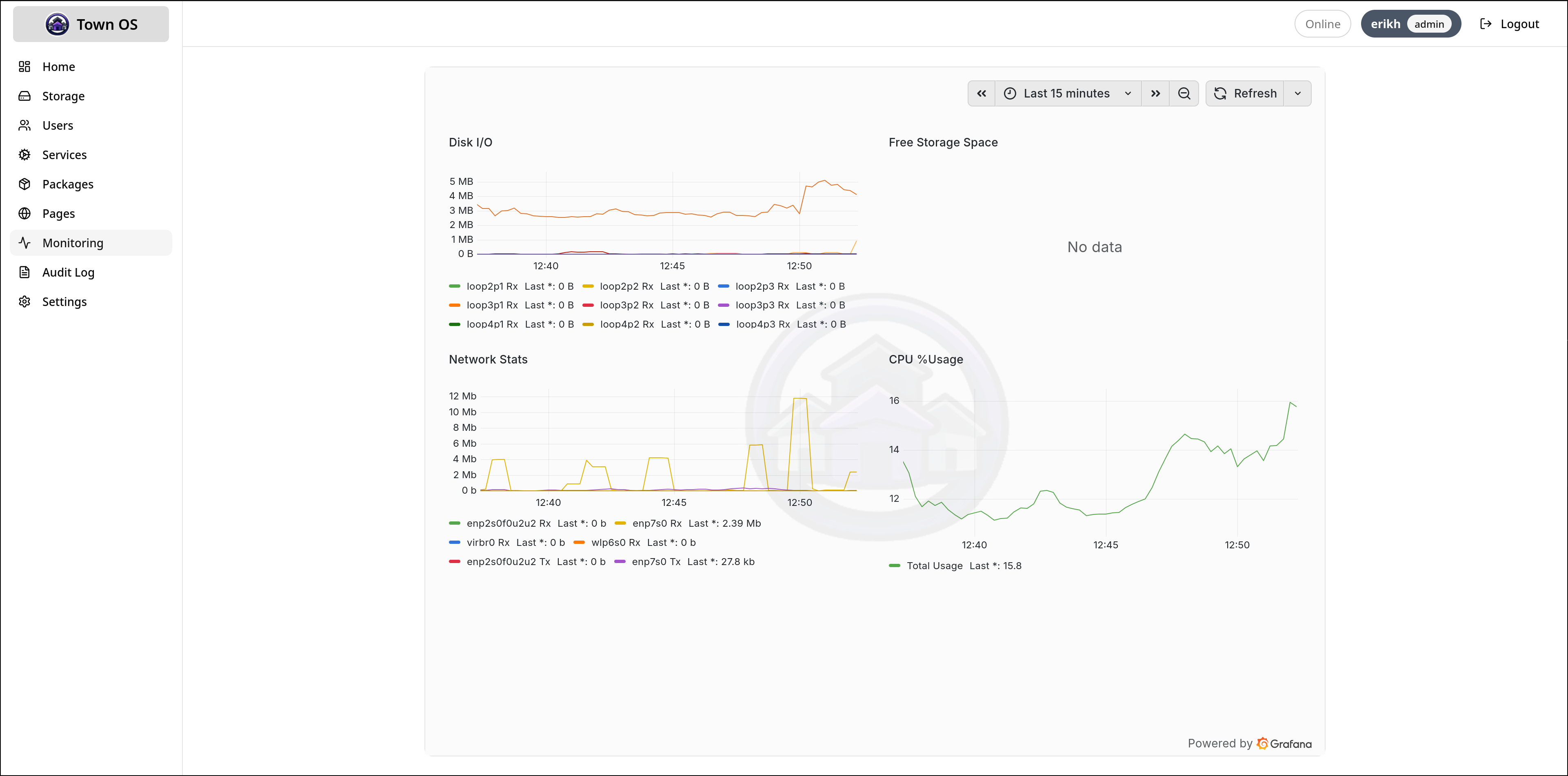Open the Powered by Grafana link
1568x776 pixels.
tap(1249, 743)
